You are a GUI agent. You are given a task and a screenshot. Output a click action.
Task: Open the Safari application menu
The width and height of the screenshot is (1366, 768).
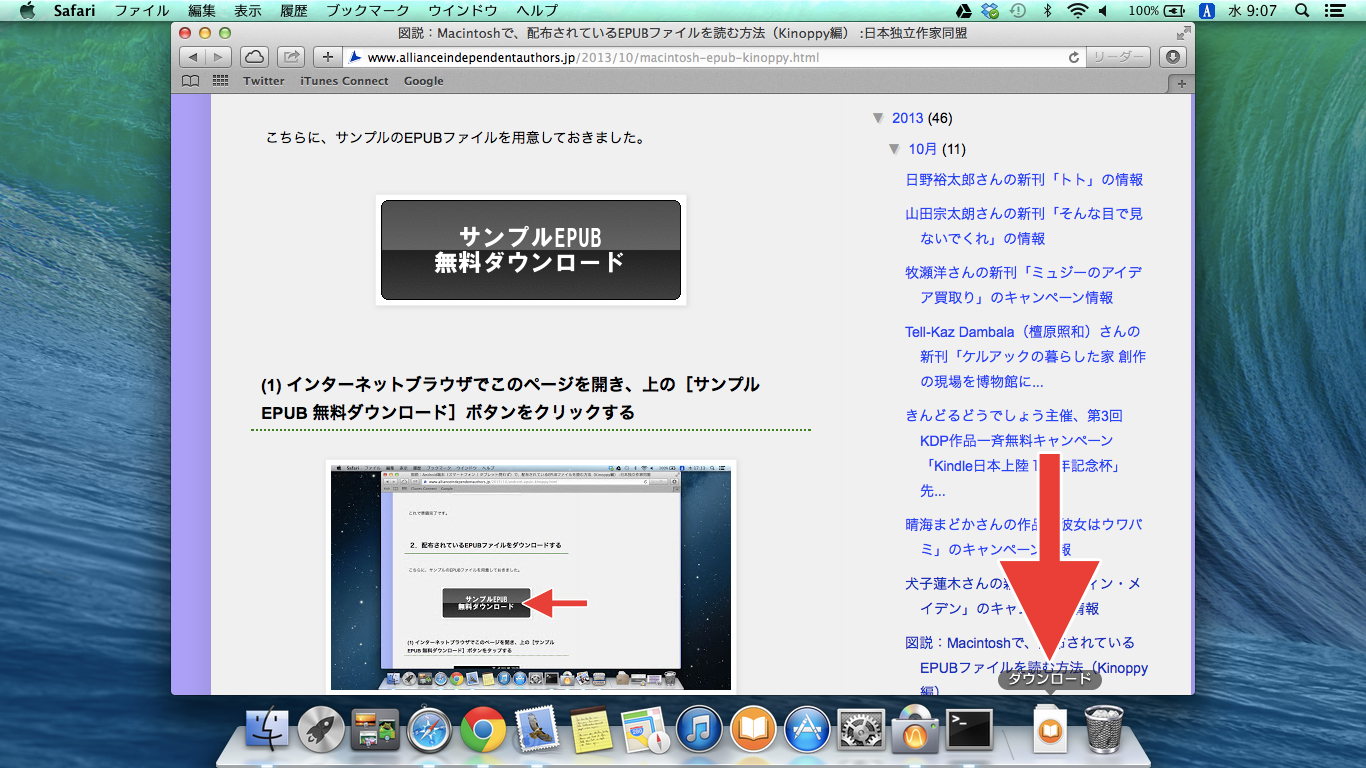click(x=74, y=11)
